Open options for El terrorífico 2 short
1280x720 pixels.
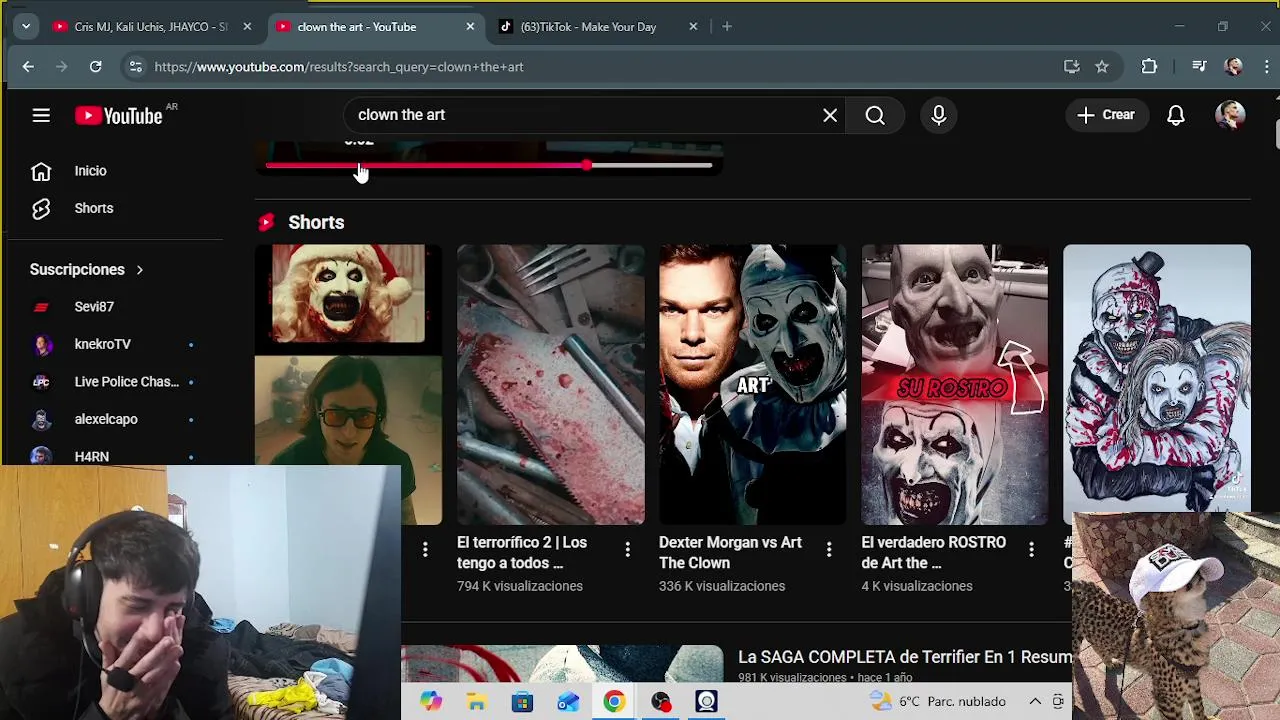(627, 549)
